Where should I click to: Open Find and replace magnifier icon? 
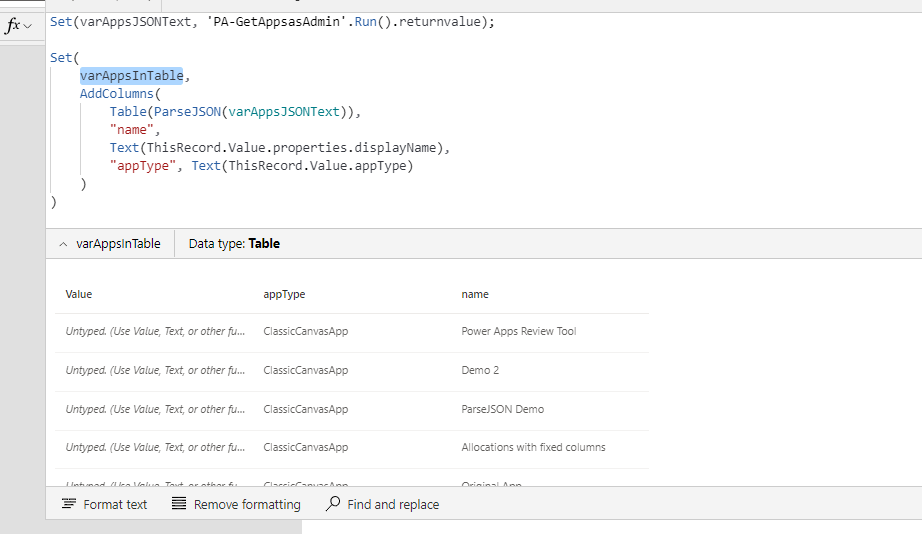(333, 504)
